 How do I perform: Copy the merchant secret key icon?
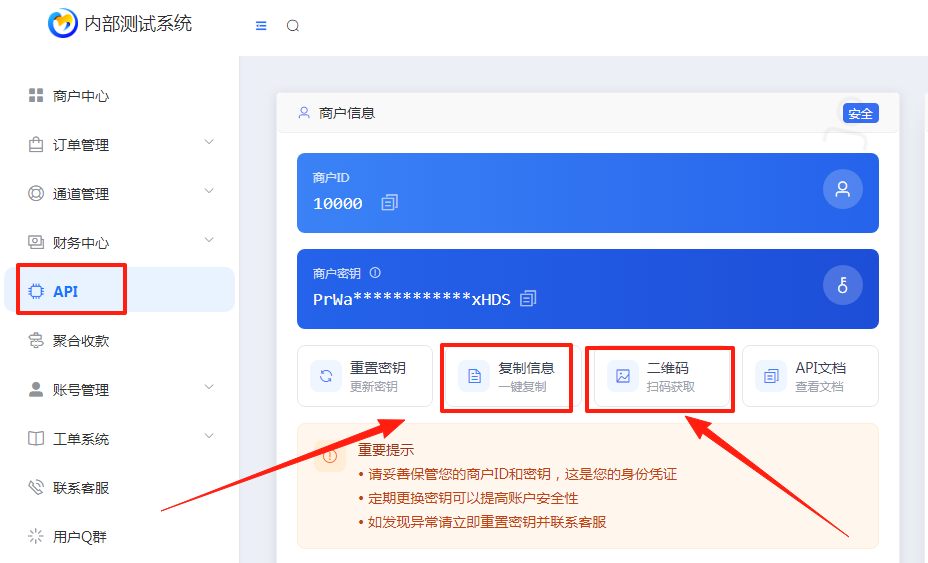[x=529, y=299]
